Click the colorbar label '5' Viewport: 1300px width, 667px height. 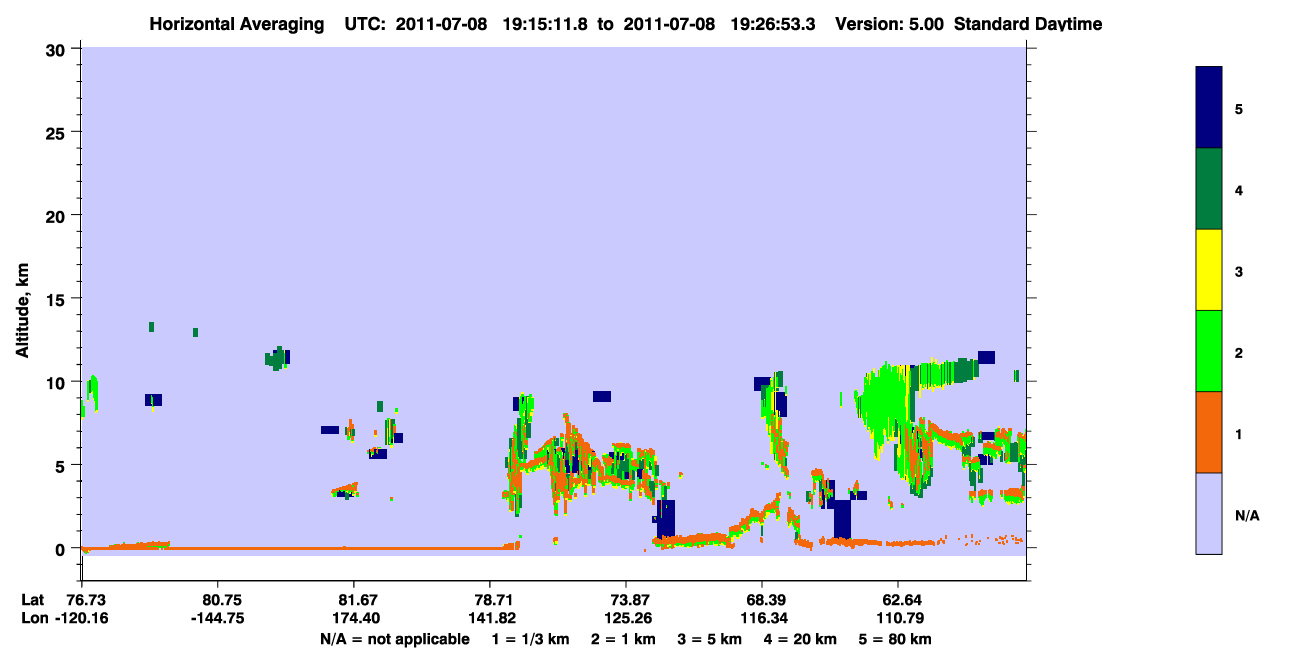click(x=1239, y=108)
